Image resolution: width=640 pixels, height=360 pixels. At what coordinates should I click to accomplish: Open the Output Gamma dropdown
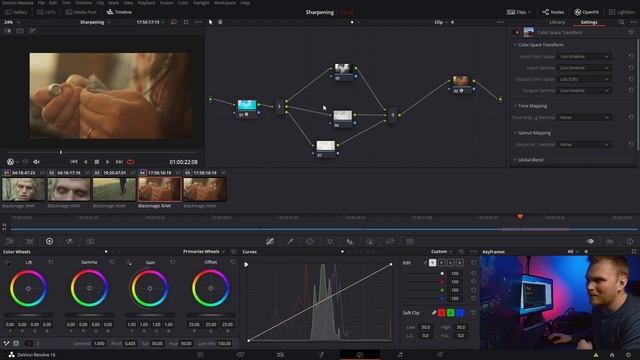point(584,91)
